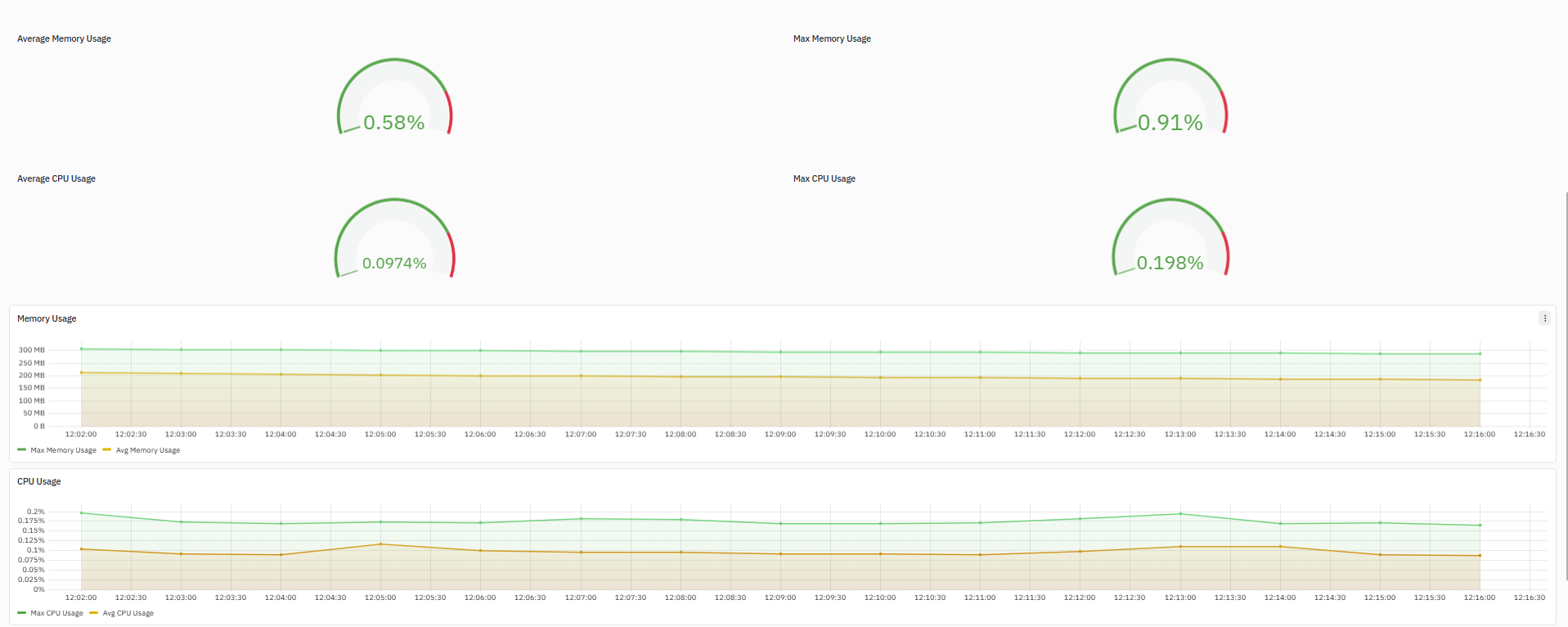This screenshot has height=627, width=1568.
Task: Click the Max Memory Usage gauge title
Action: pos(832,38)
